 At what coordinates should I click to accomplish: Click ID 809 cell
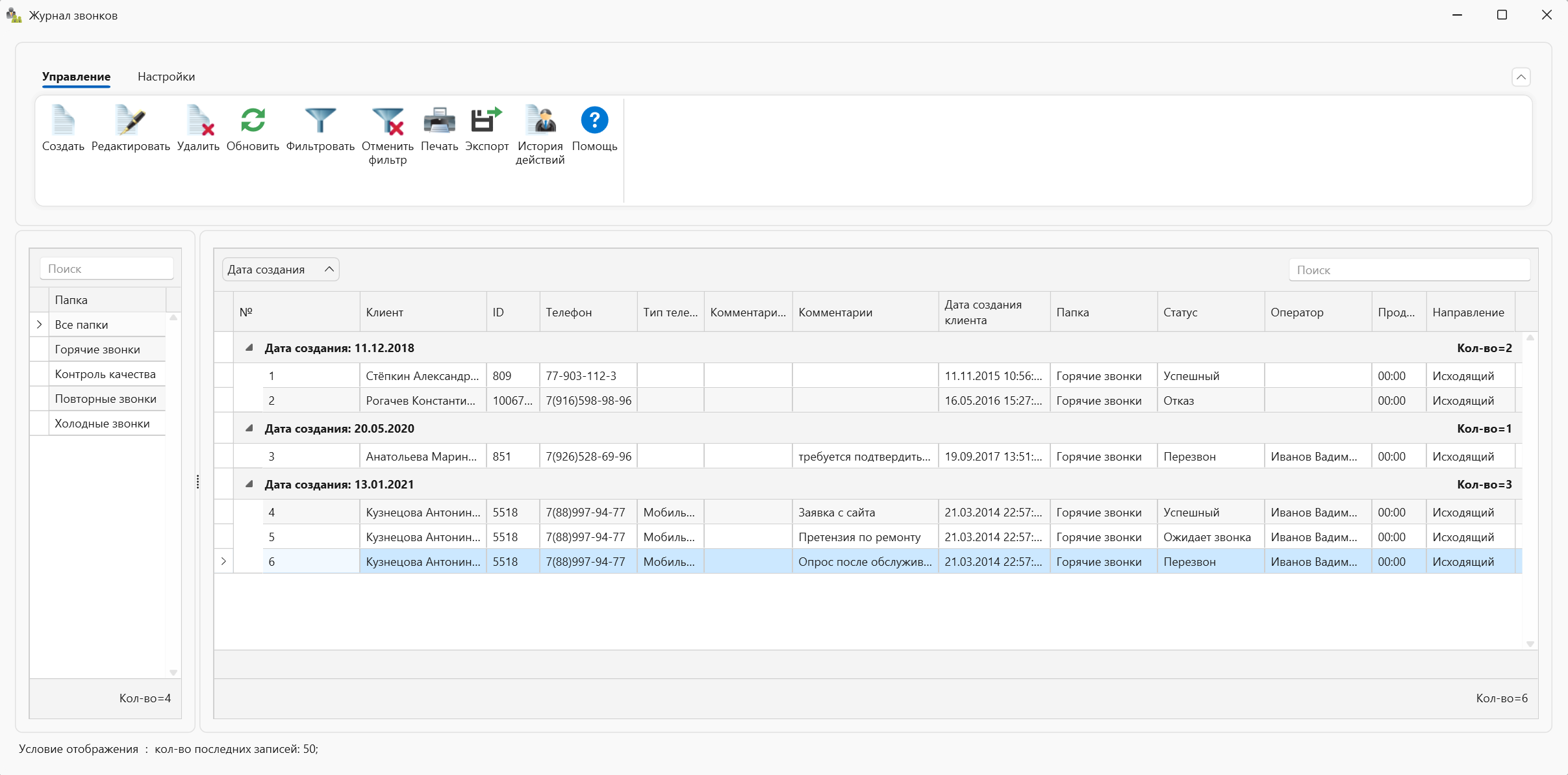click(513, 376)
